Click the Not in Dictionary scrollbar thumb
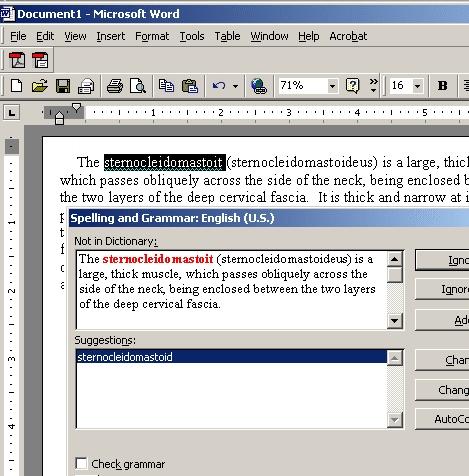The image size is (469, 476). click(x=395, y=275)
